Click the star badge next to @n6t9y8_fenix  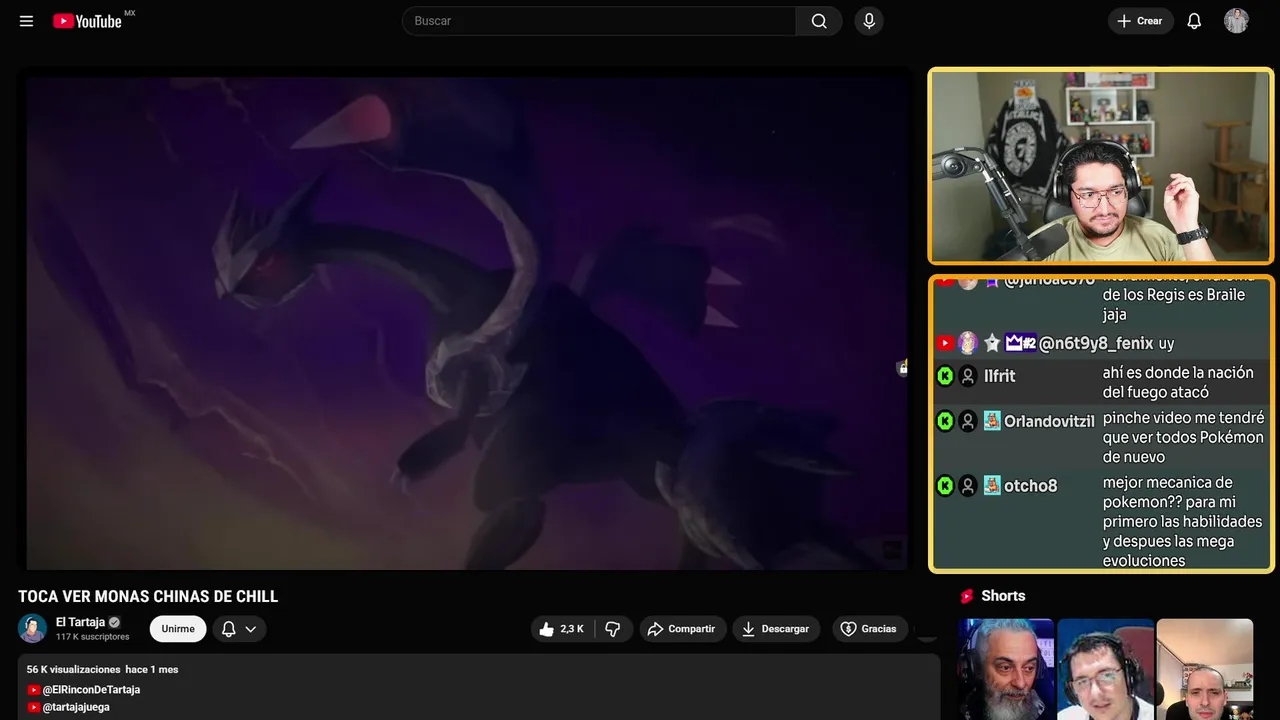click(x=992, y=344)
